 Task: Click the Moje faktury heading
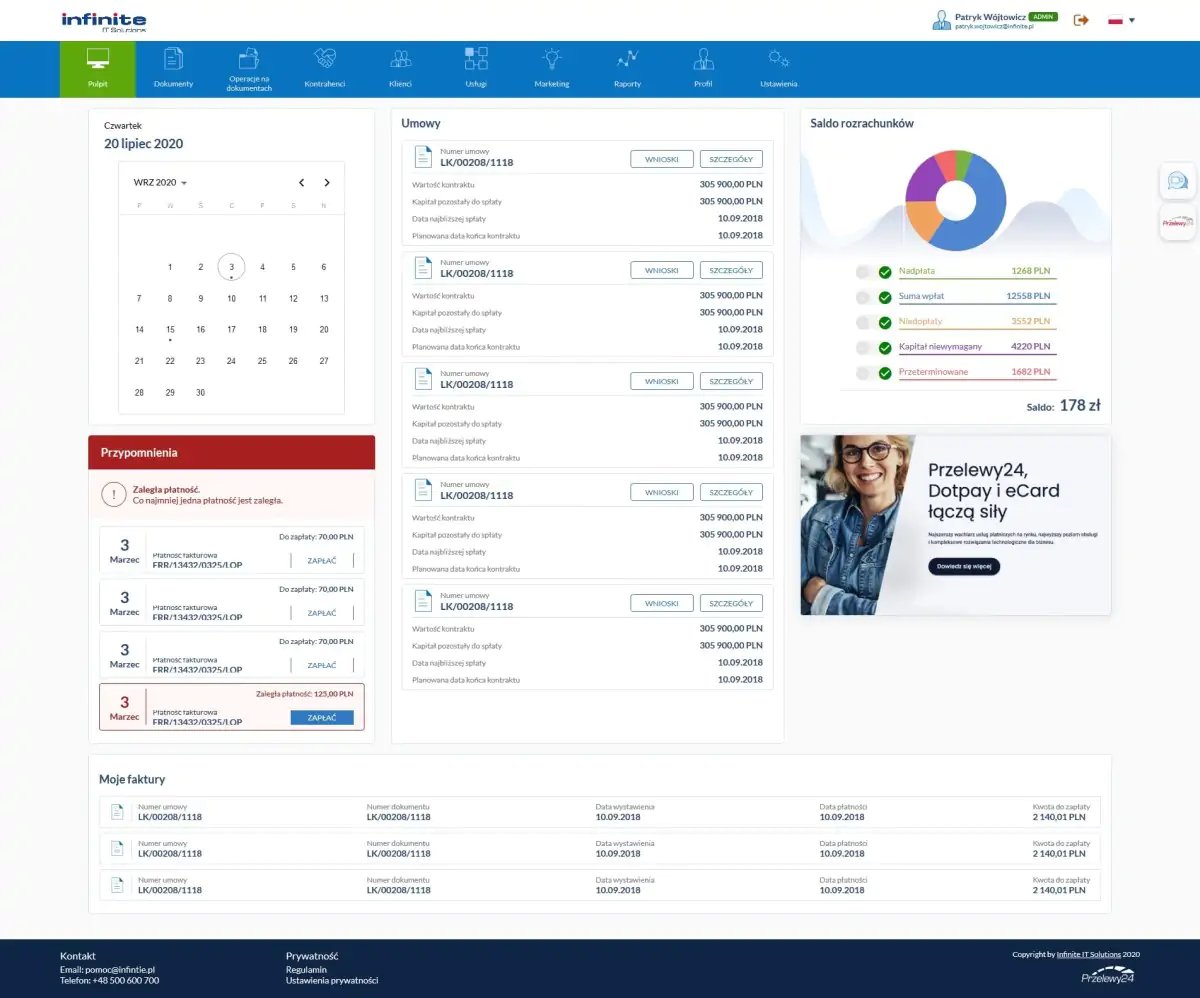[x=132, y=779]
